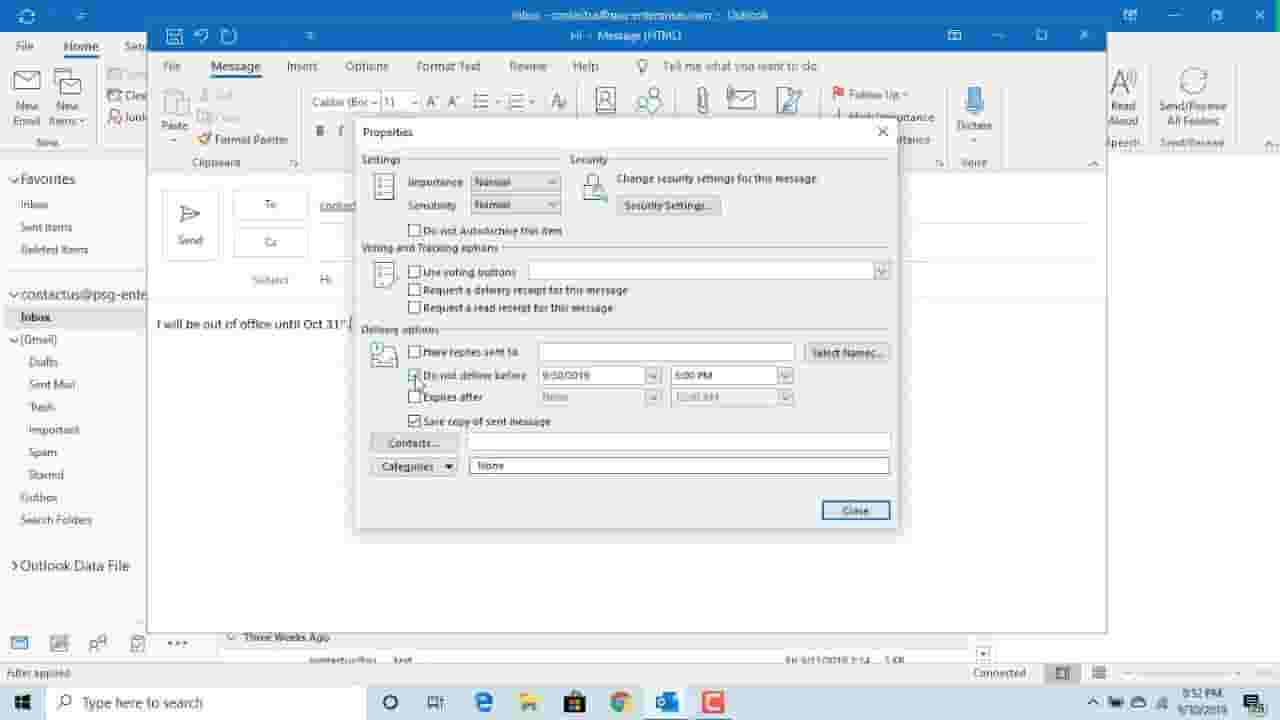
Task: Click the Send message button
Action: pos(190,225)
